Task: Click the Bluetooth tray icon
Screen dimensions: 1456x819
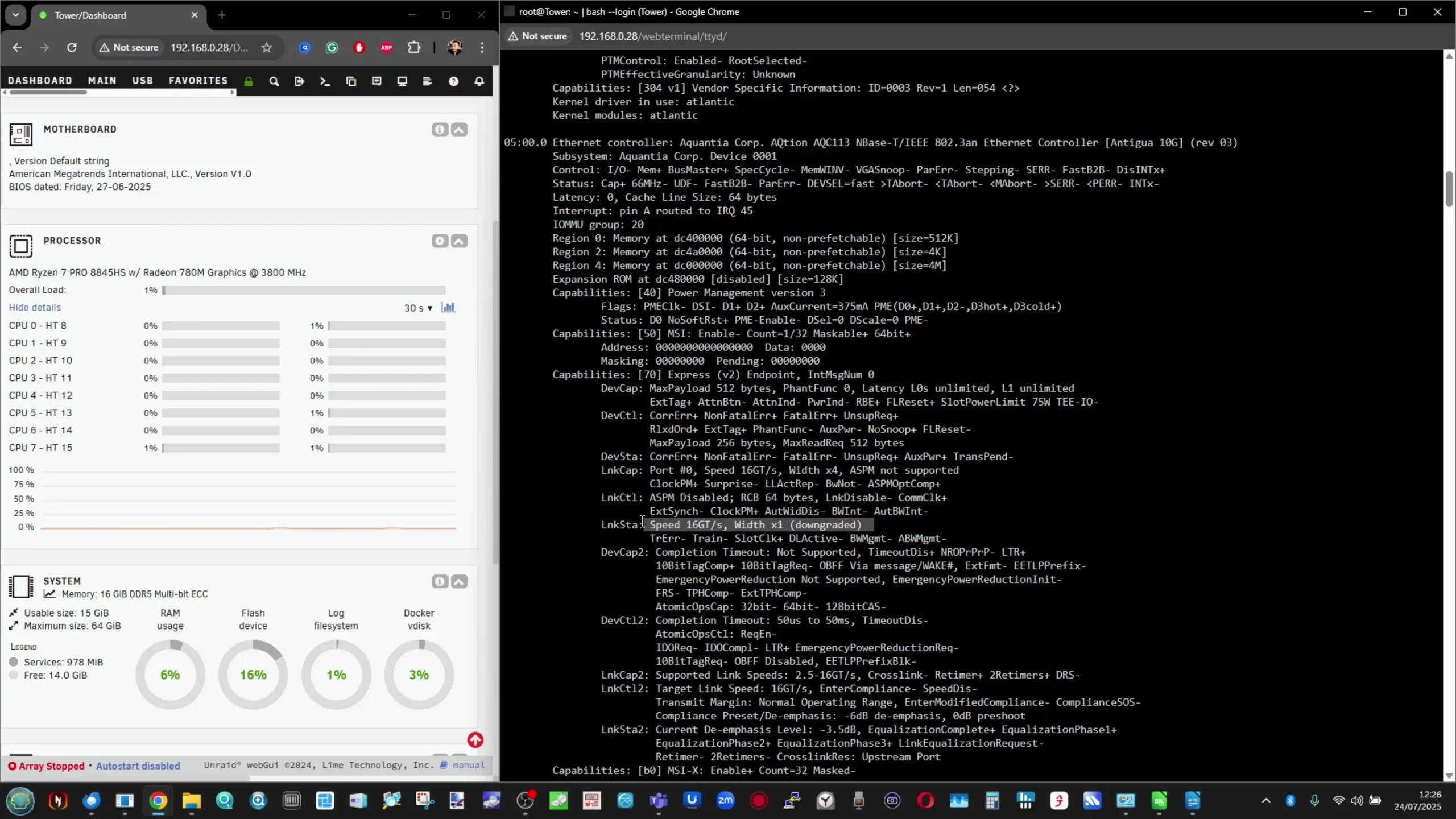Action: tap(1290, 801)
